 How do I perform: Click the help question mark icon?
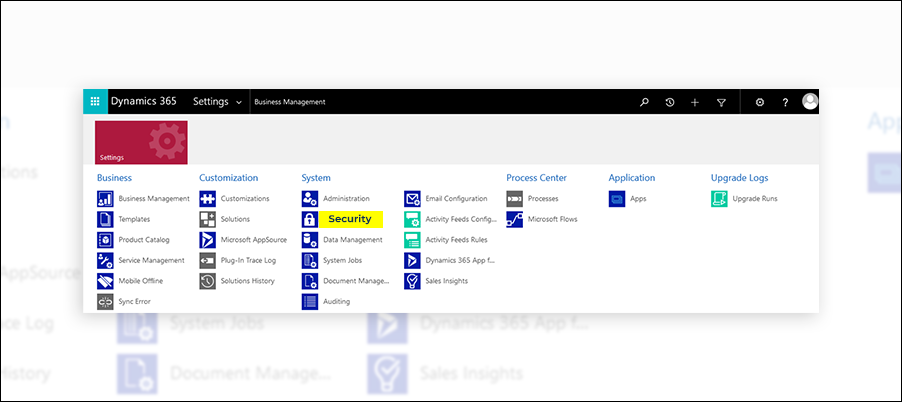point(785,102)
